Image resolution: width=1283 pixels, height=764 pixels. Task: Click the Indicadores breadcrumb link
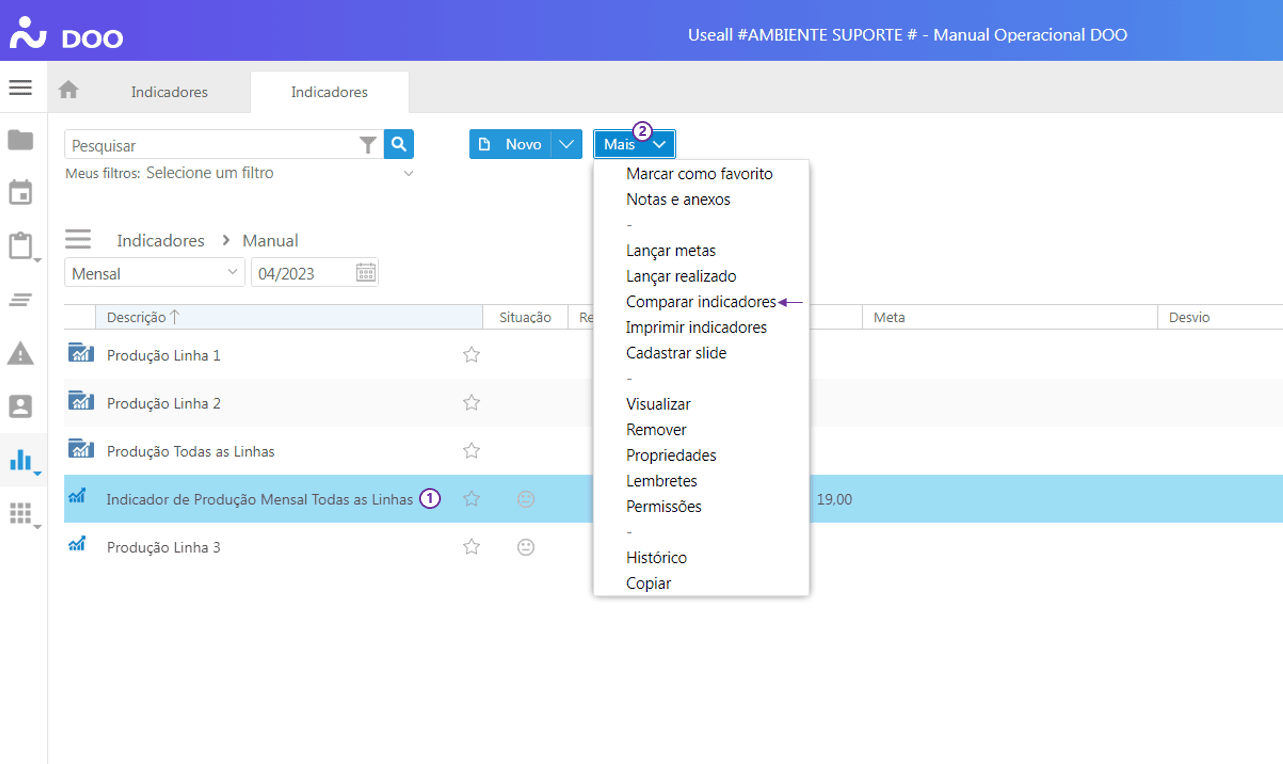(160, 241)
